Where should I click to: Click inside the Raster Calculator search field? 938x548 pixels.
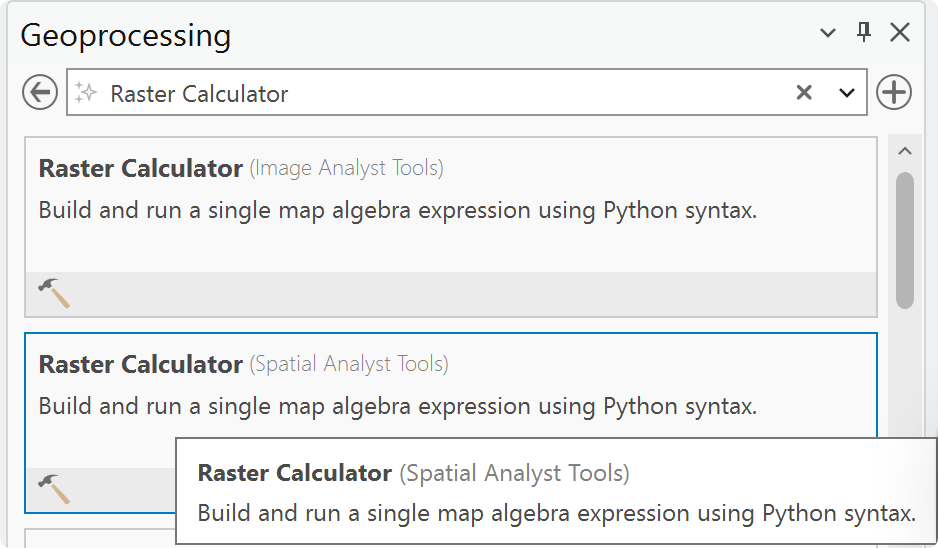pyautogui.click(x=443, y=93)
